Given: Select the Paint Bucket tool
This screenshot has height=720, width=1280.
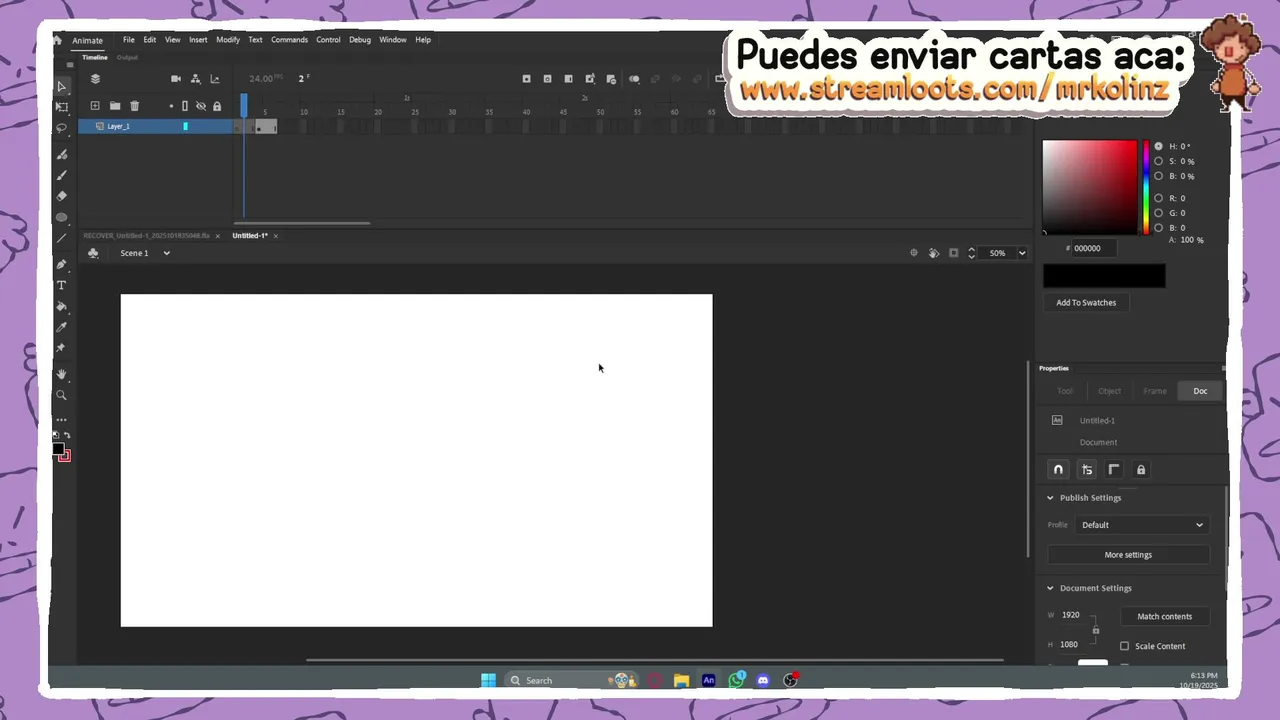Looking at the screenshot, I should coord(61,306).
